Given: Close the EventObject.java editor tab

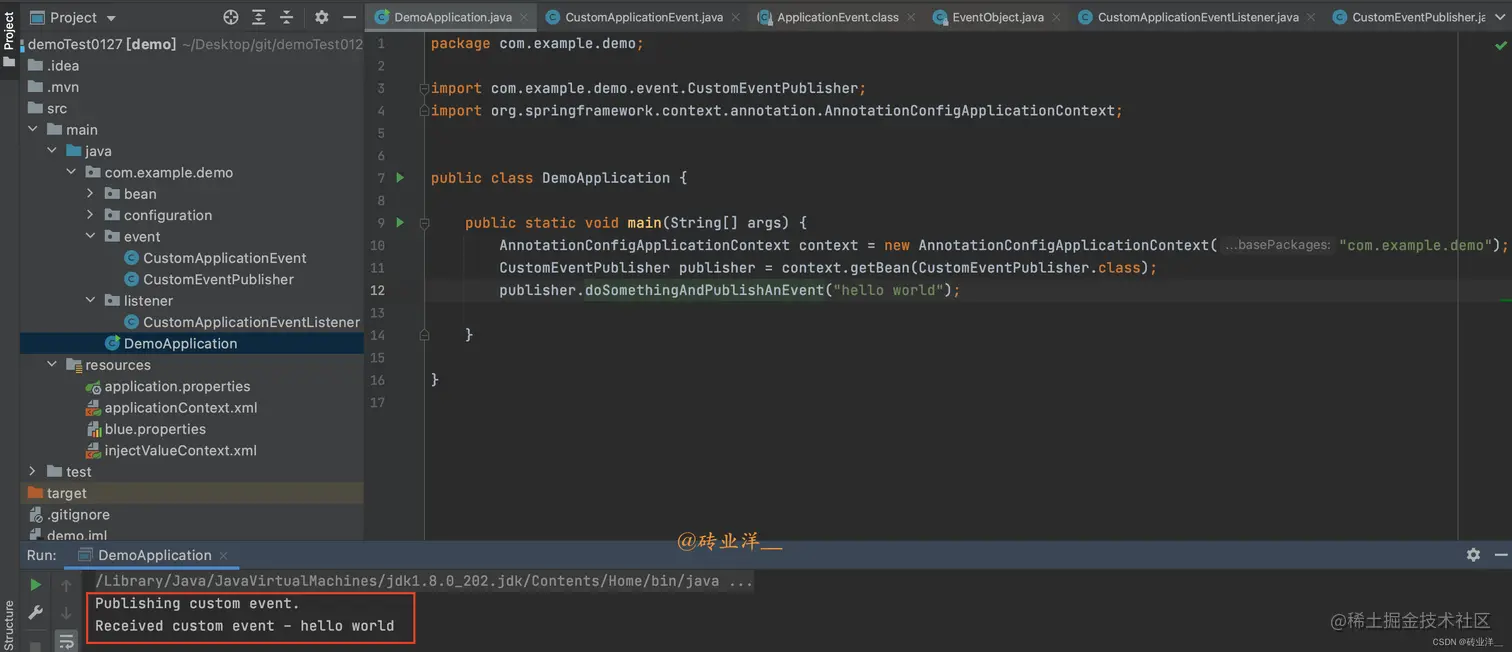Looking at the screenshot, I should tap(1056, 18).
